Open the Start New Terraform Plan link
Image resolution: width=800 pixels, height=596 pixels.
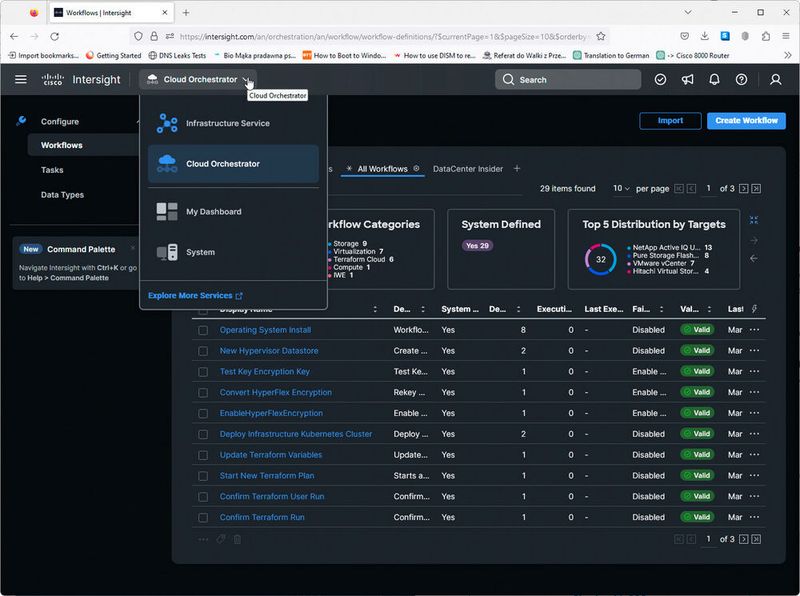267,476
